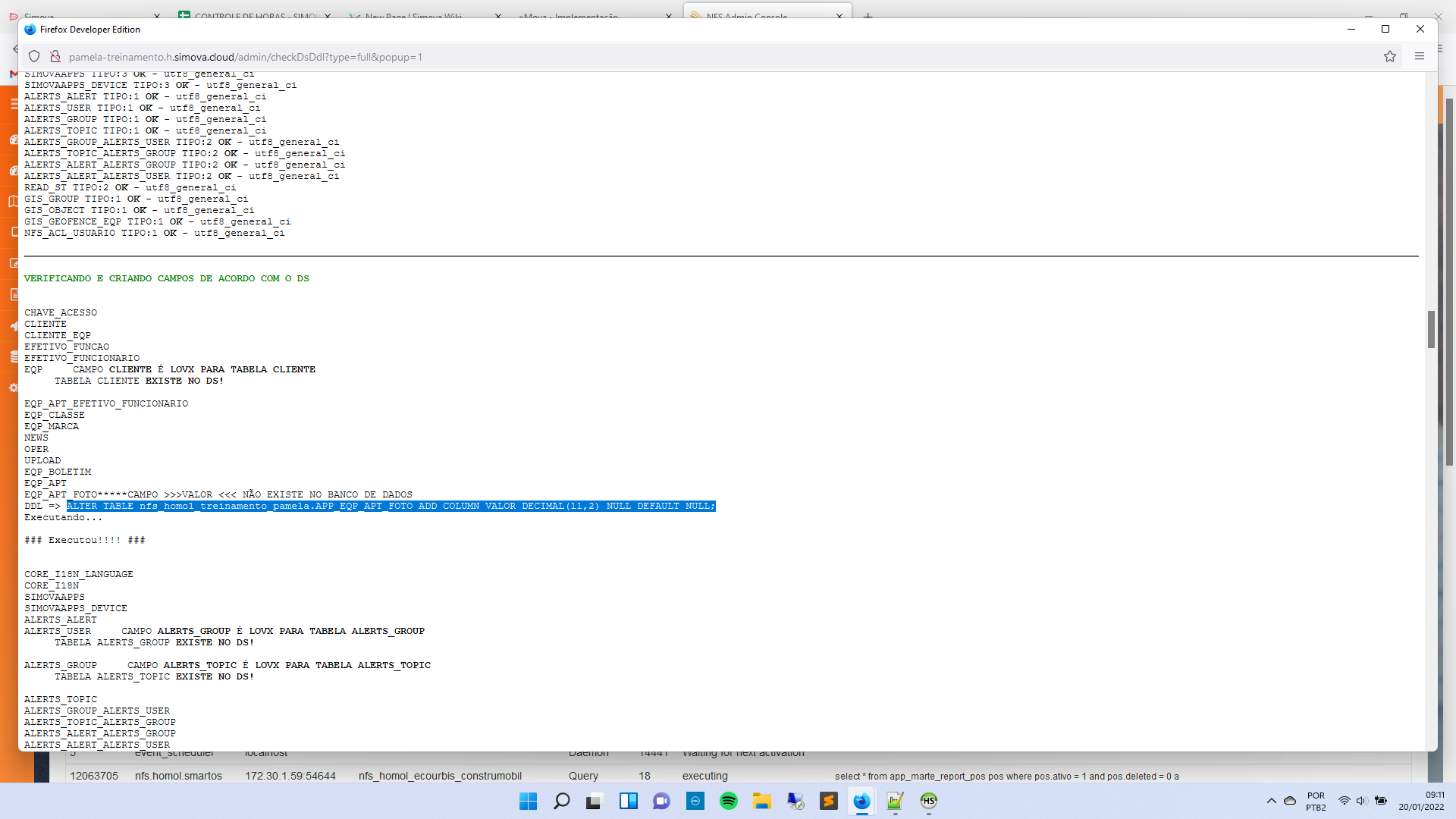Show hidden system tray icons
The width and height of the screenshot is (1456, 819).
click(1271, 801)
